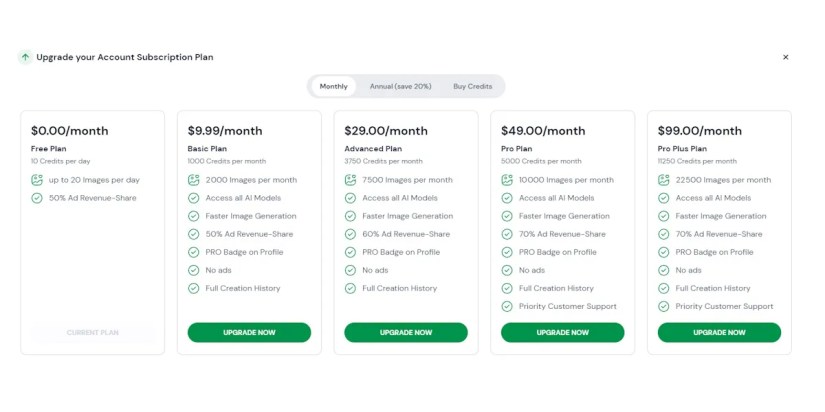Viewport: 825px width, 412px height.
Task: Click Pro Plan 10000 Images icon
Action: 507,180
